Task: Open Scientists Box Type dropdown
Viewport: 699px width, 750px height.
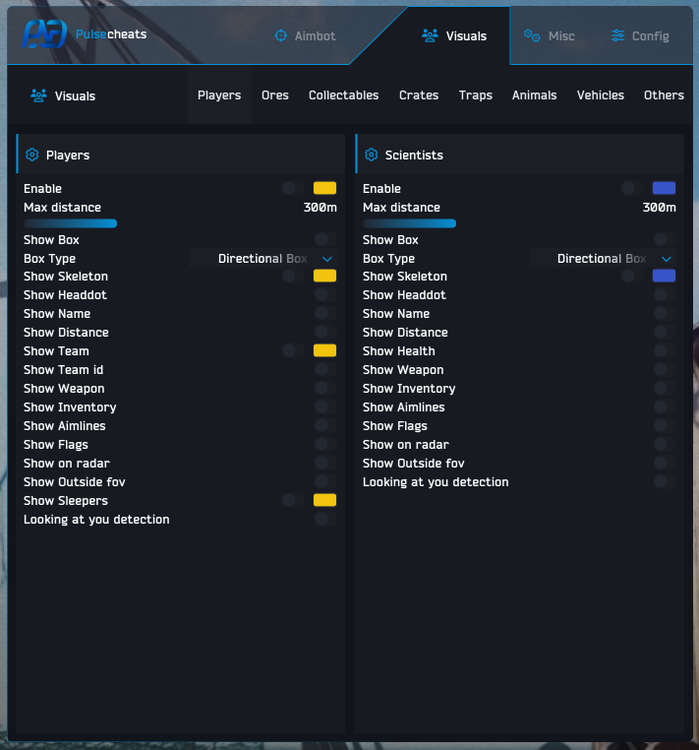Action: point(603,259)
